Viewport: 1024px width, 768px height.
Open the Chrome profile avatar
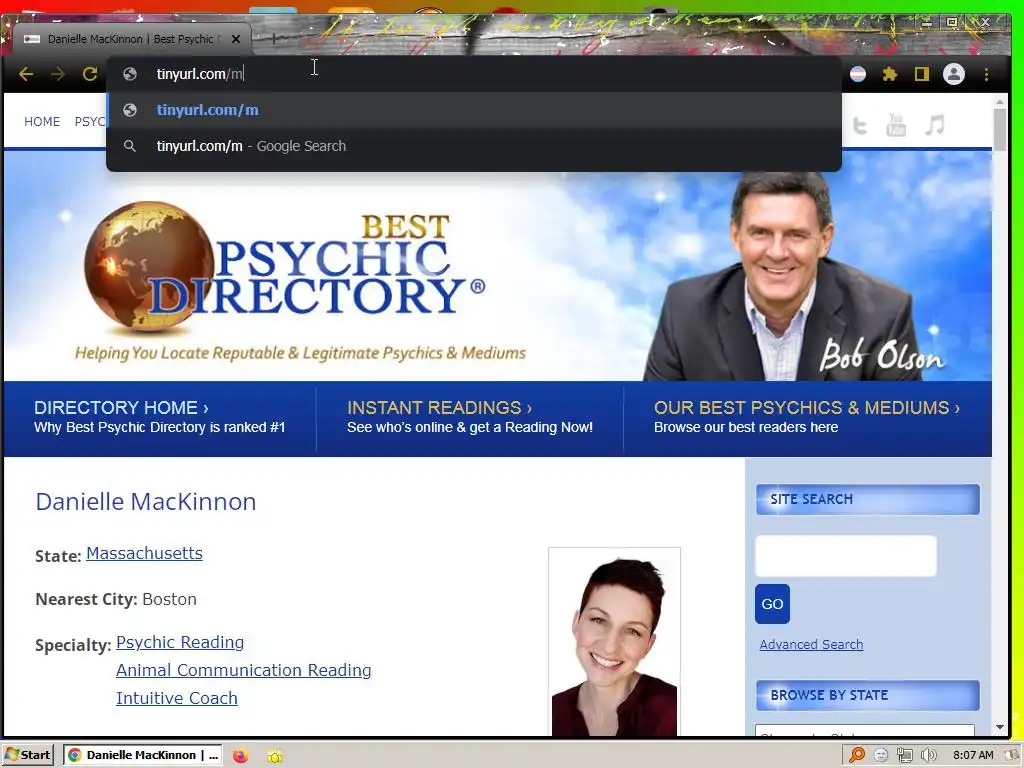(953, 74)
